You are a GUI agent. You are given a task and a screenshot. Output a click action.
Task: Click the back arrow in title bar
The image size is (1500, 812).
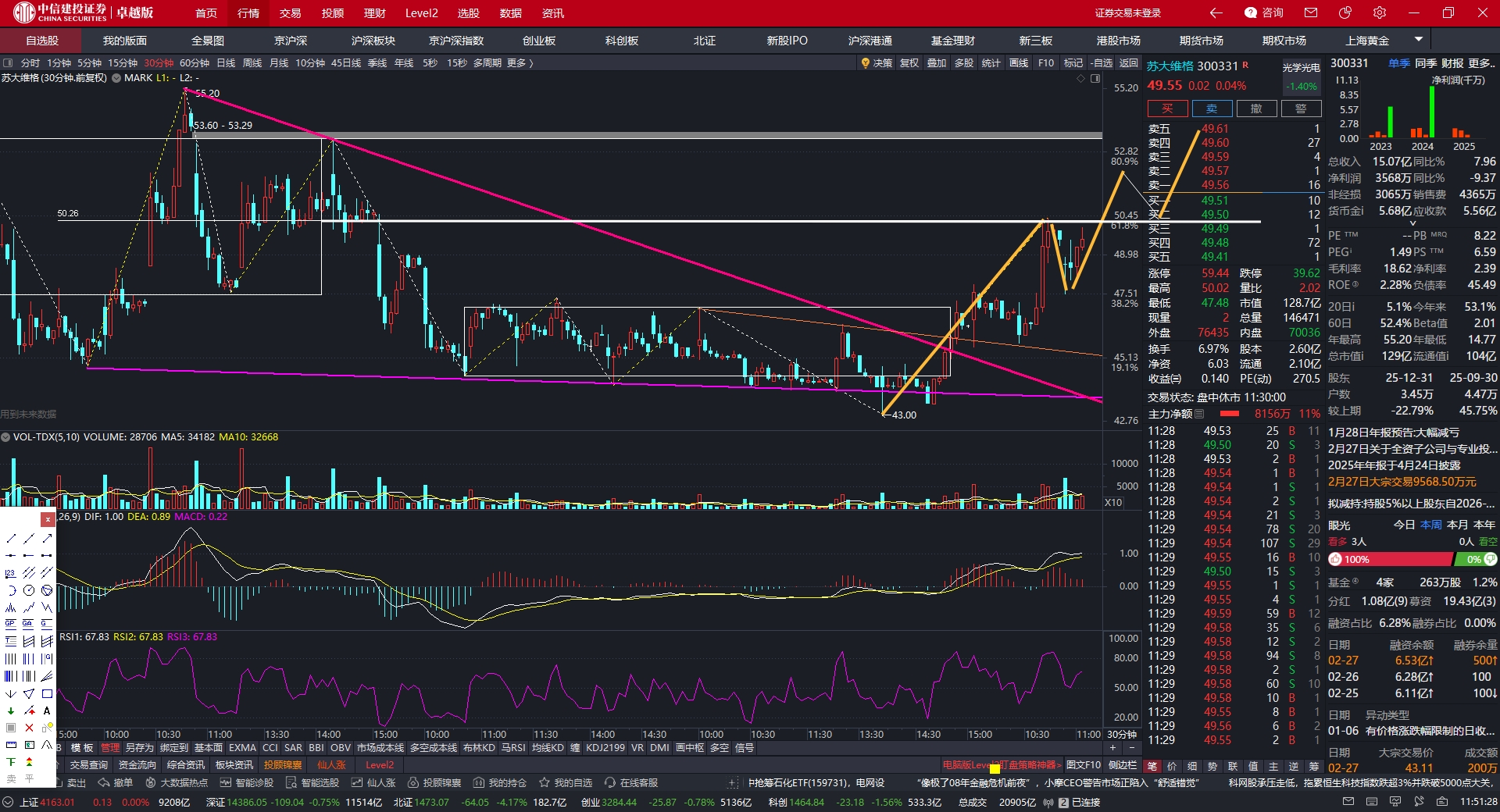(1216, 12)
